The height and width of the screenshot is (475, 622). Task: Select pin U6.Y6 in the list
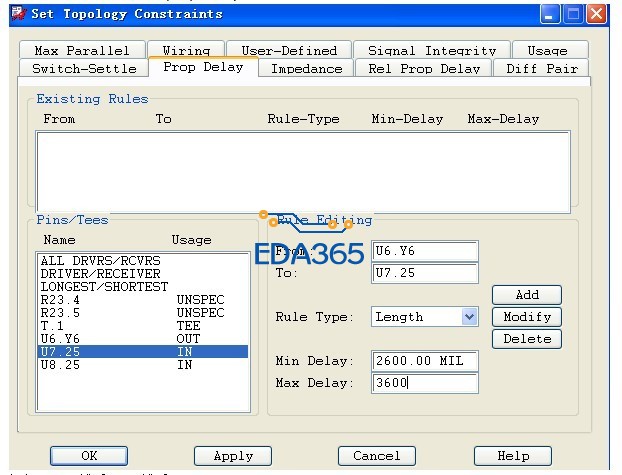[x=143, y=338]
